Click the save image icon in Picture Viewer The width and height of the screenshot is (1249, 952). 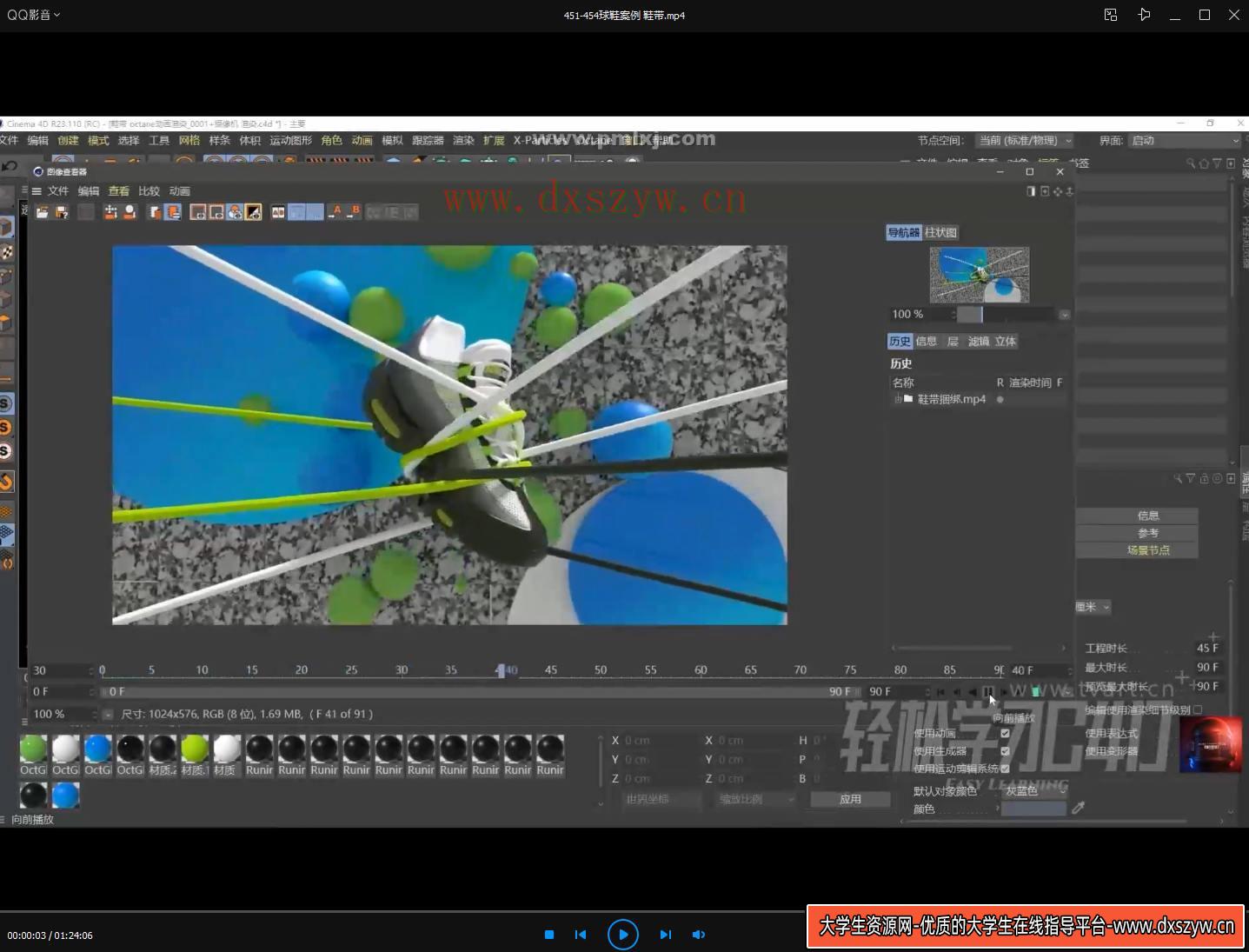(x=61, y=212)
